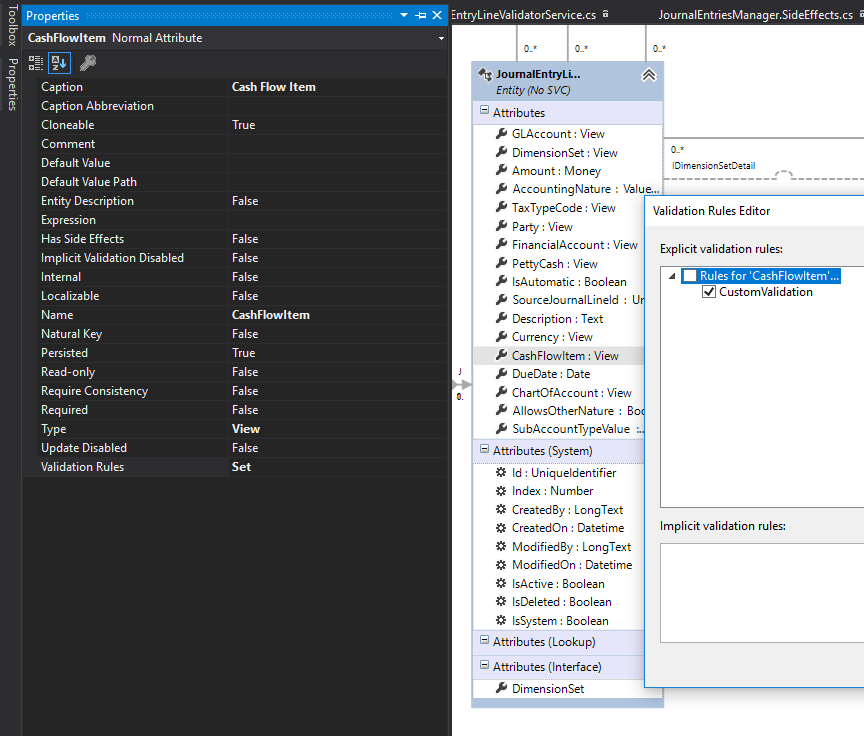
Task: Click the Amount : Money attribute icon
Action: (501, 170)
